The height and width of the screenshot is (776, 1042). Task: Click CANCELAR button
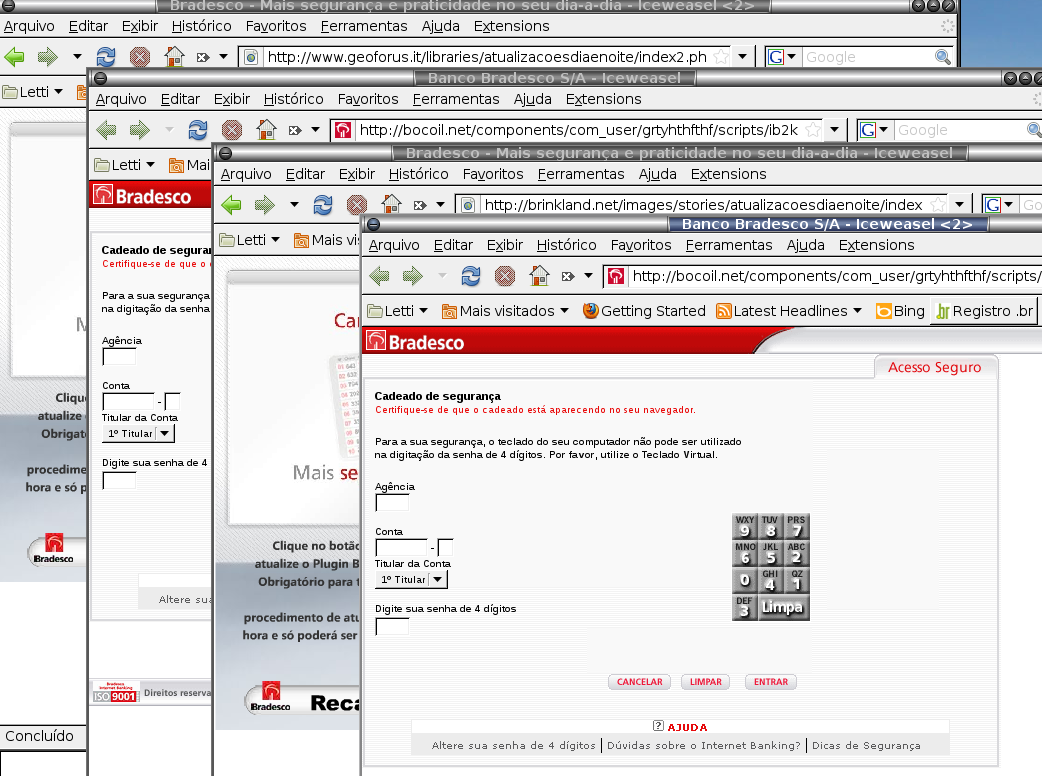point(639,682)
